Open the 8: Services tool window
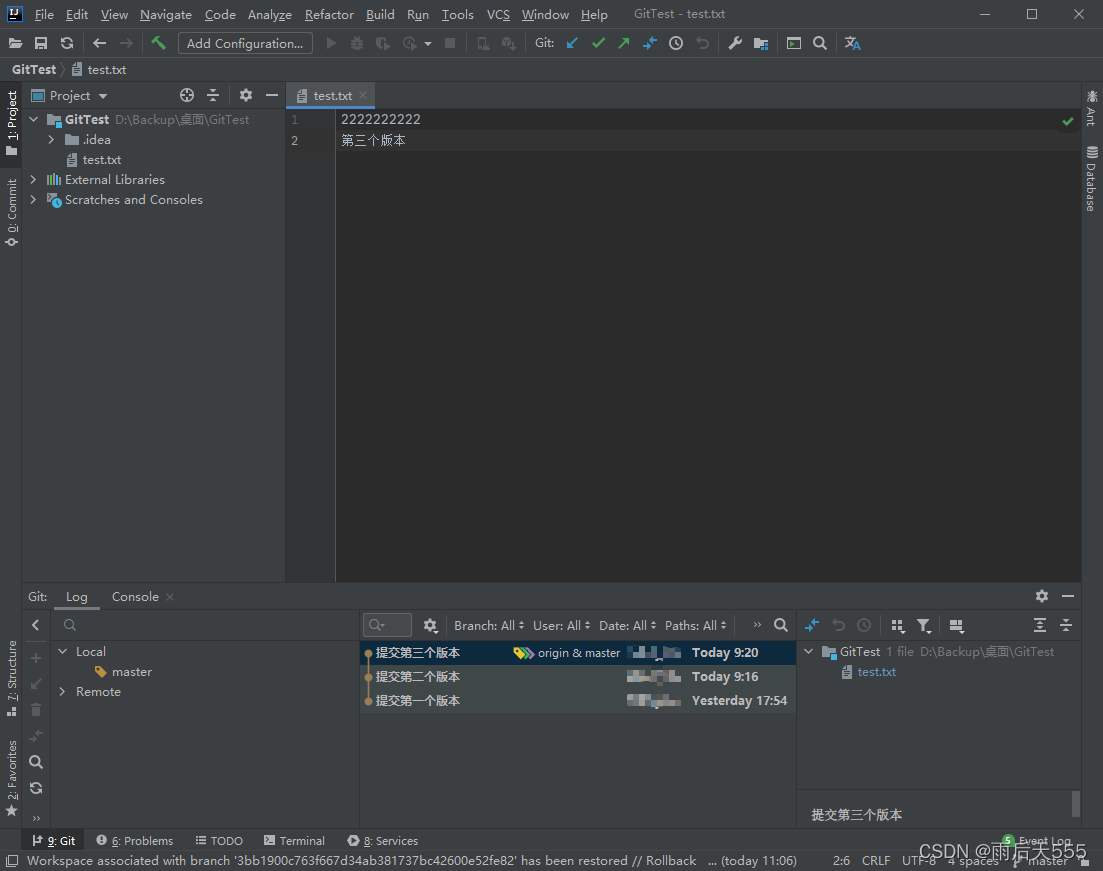Screen dimensions: 1103x871 383,841
